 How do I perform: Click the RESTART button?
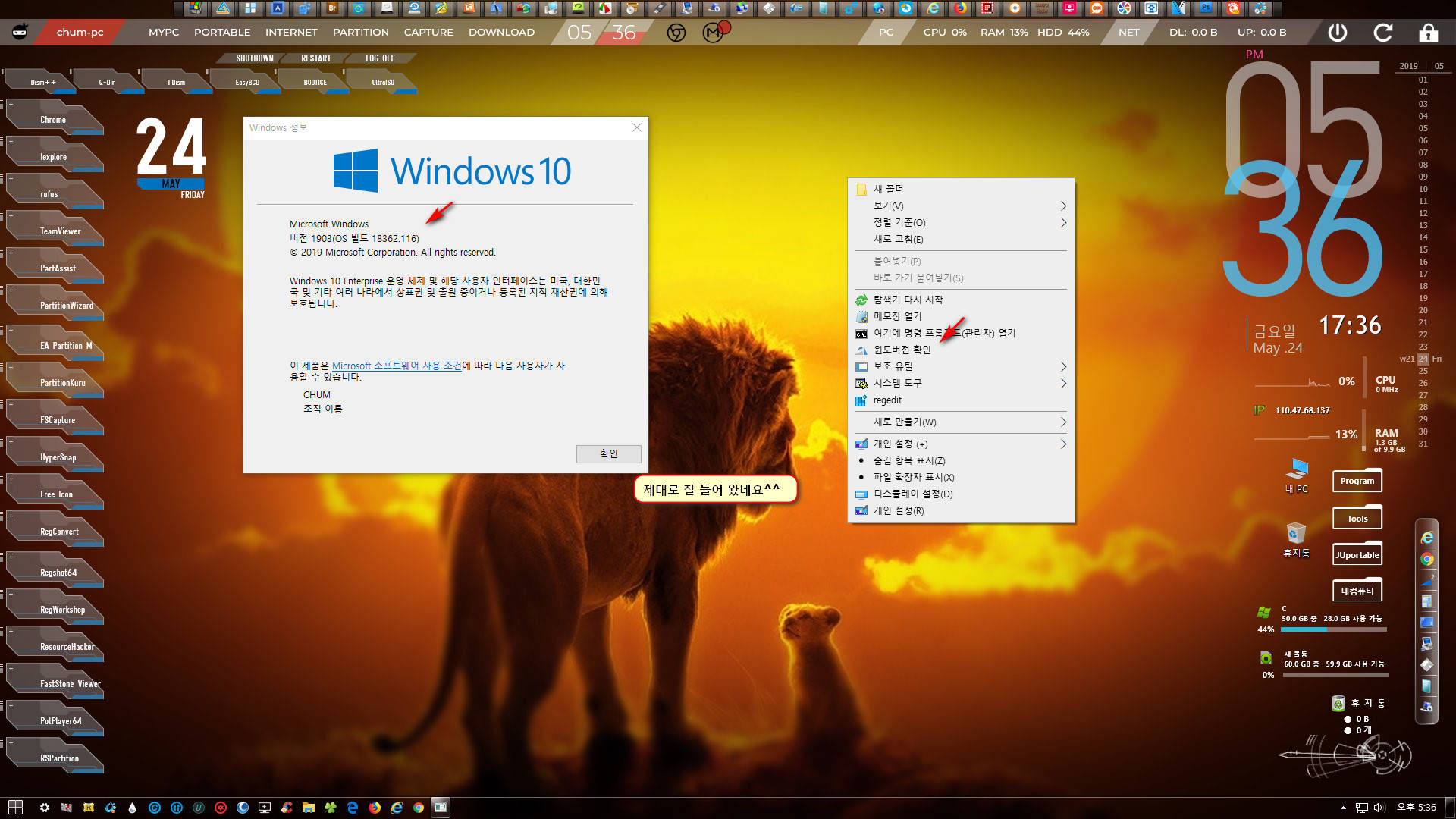(315, 58)
